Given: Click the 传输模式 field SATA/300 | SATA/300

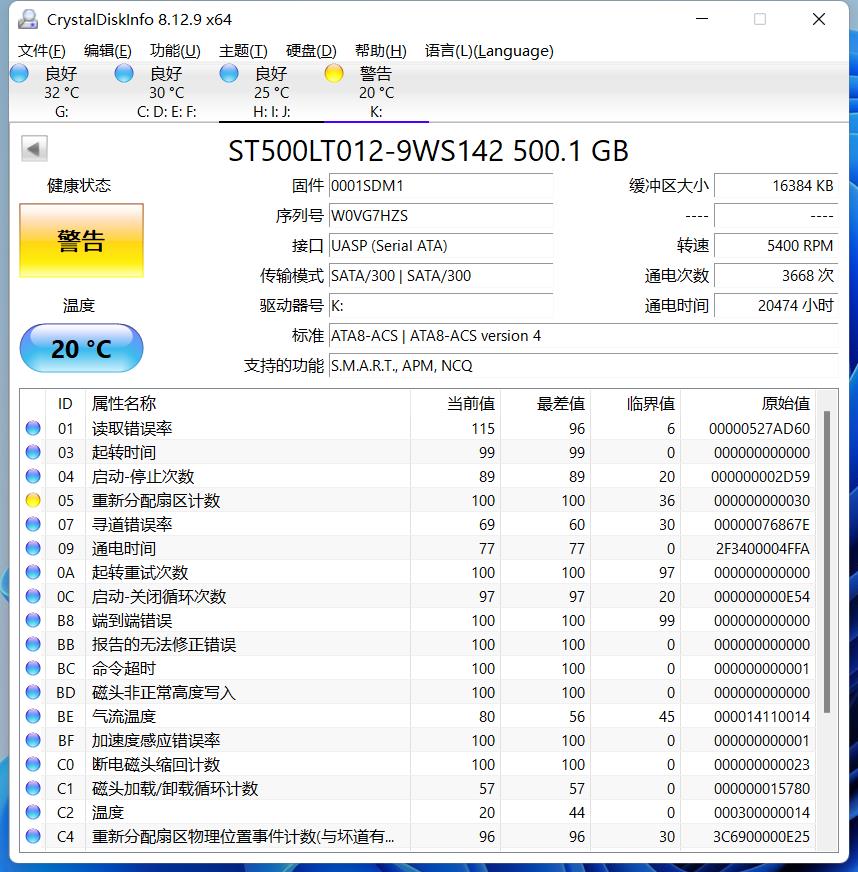Looking at the screenshot, I should point(441,276).
